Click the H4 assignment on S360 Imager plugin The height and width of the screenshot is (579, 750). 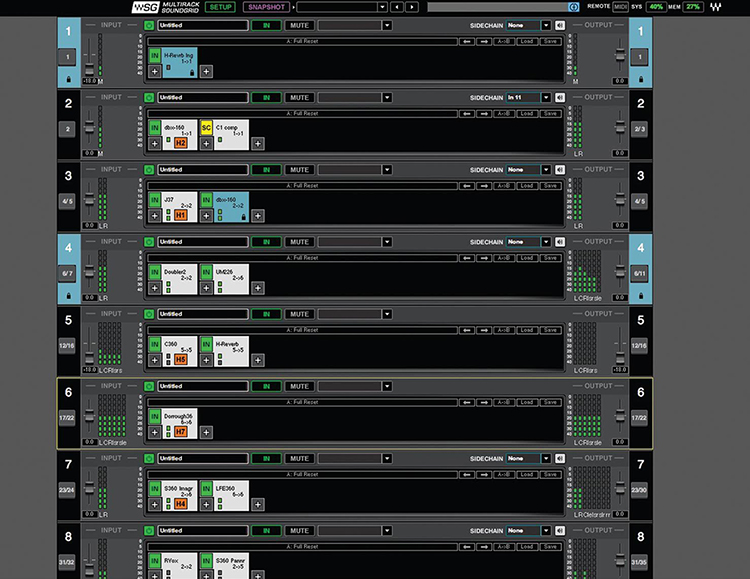pyautogui.click(x=180, y=504)
